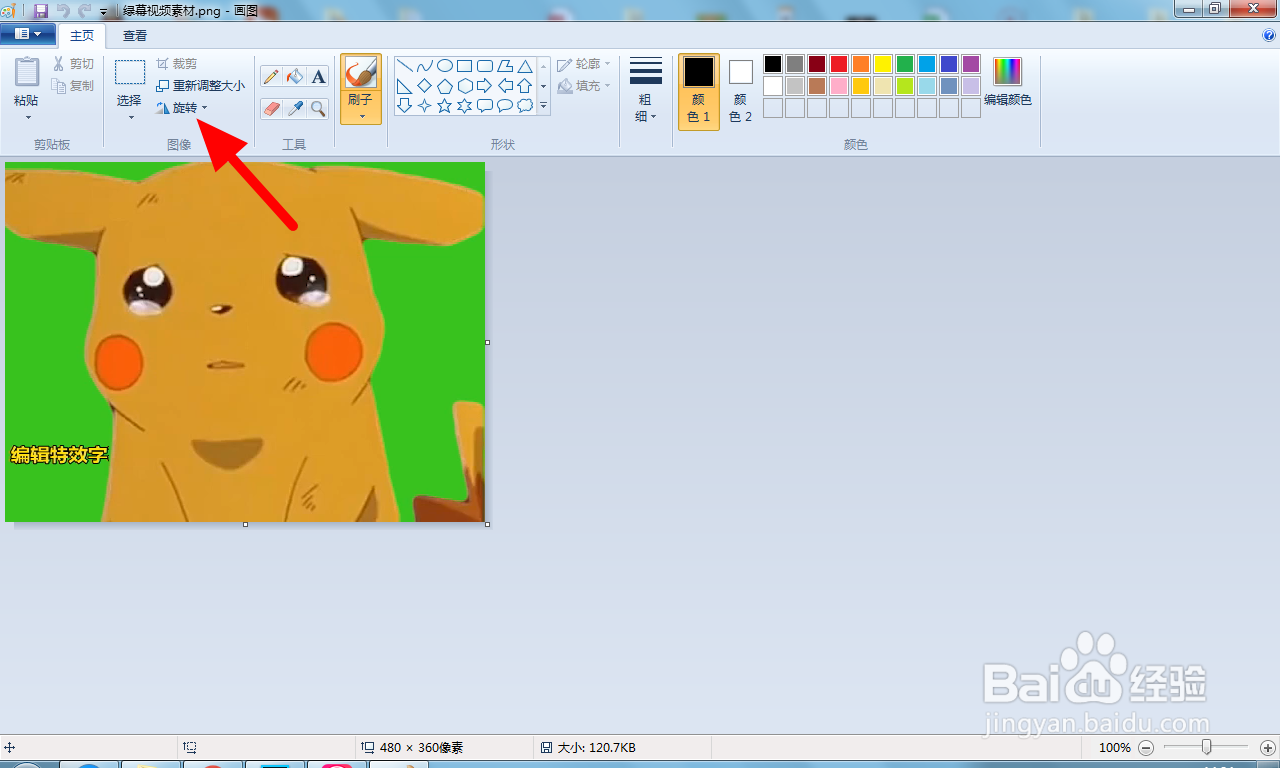Open the 旋转 rotate dropdown
Image resolution: width=1280 pixels, height=768 pixels.
click(x=184, y=108)
